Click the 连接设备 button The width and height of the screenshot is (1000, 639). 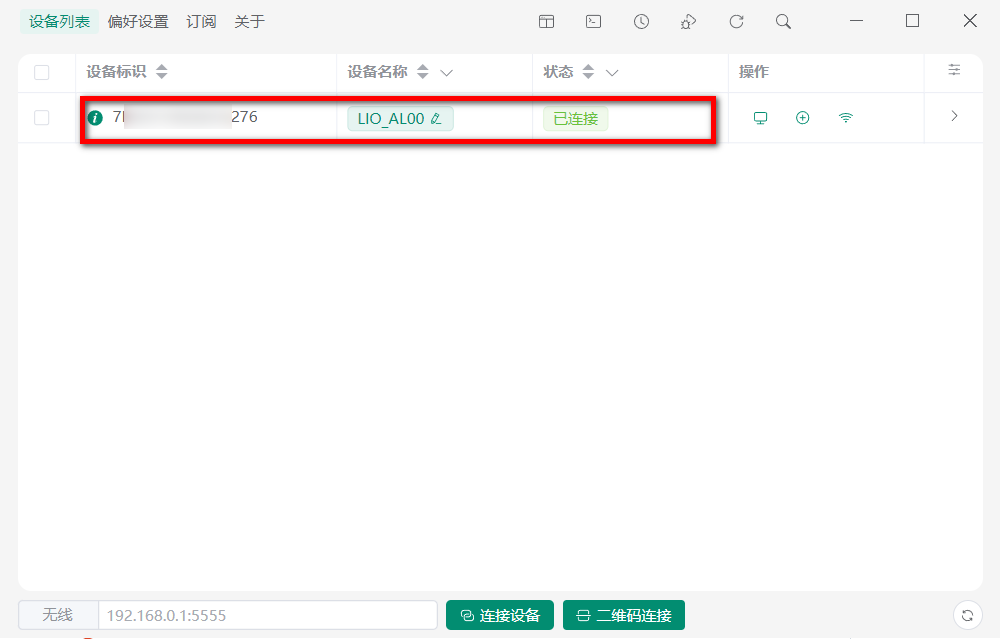tap(499, 615)
